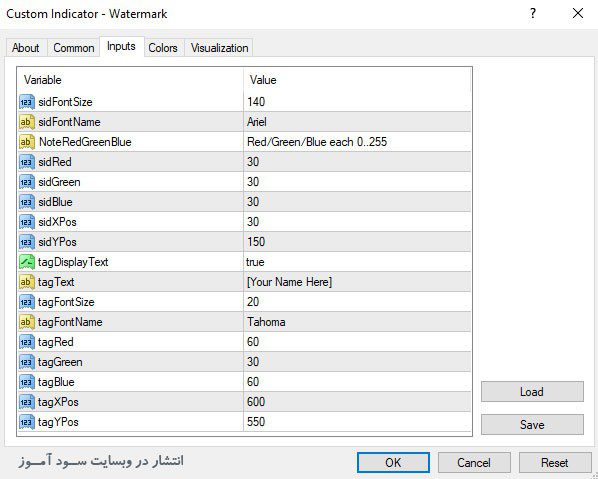Select the sidYPos value 150

256,242
